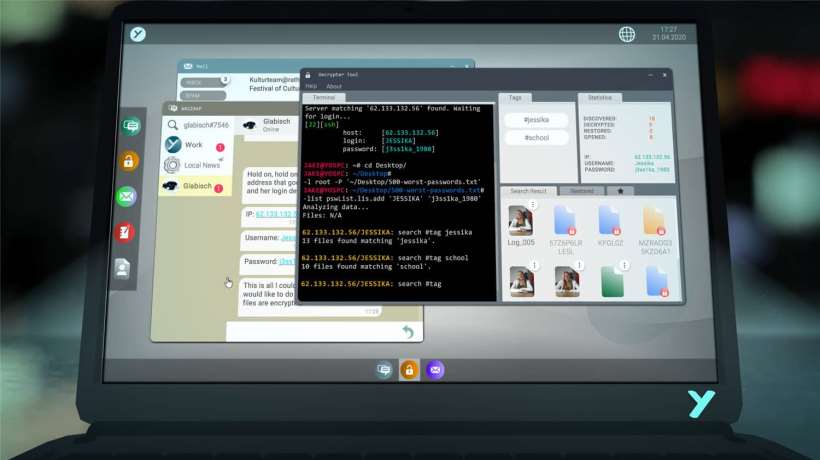The height and width of the screenshot is (460, 820).
Task: Open the first photo thumbnail in the second row
Action: tap(521, 282)
